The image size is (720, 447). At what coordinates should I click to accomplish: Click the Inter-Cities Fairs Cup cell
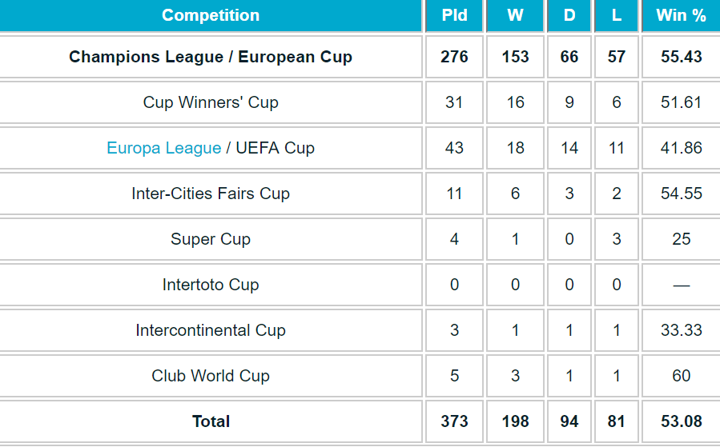click(210, 193)
